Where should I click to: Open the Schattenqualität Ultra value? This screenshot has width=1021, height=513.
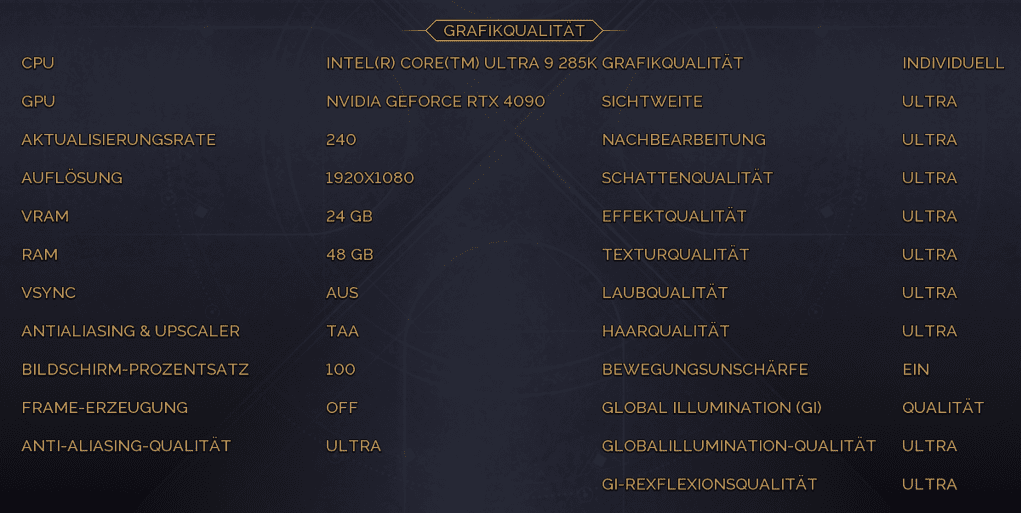pos(929,178)
